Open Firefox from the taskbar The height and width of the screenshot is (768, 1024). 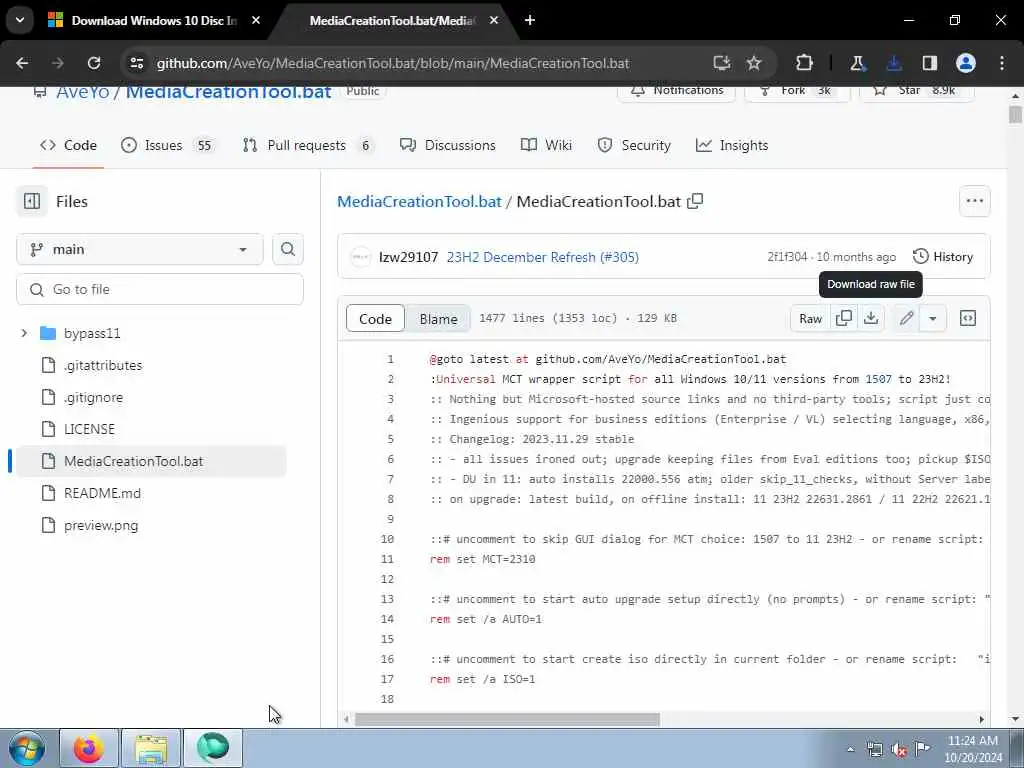click(x=89, y=748)
